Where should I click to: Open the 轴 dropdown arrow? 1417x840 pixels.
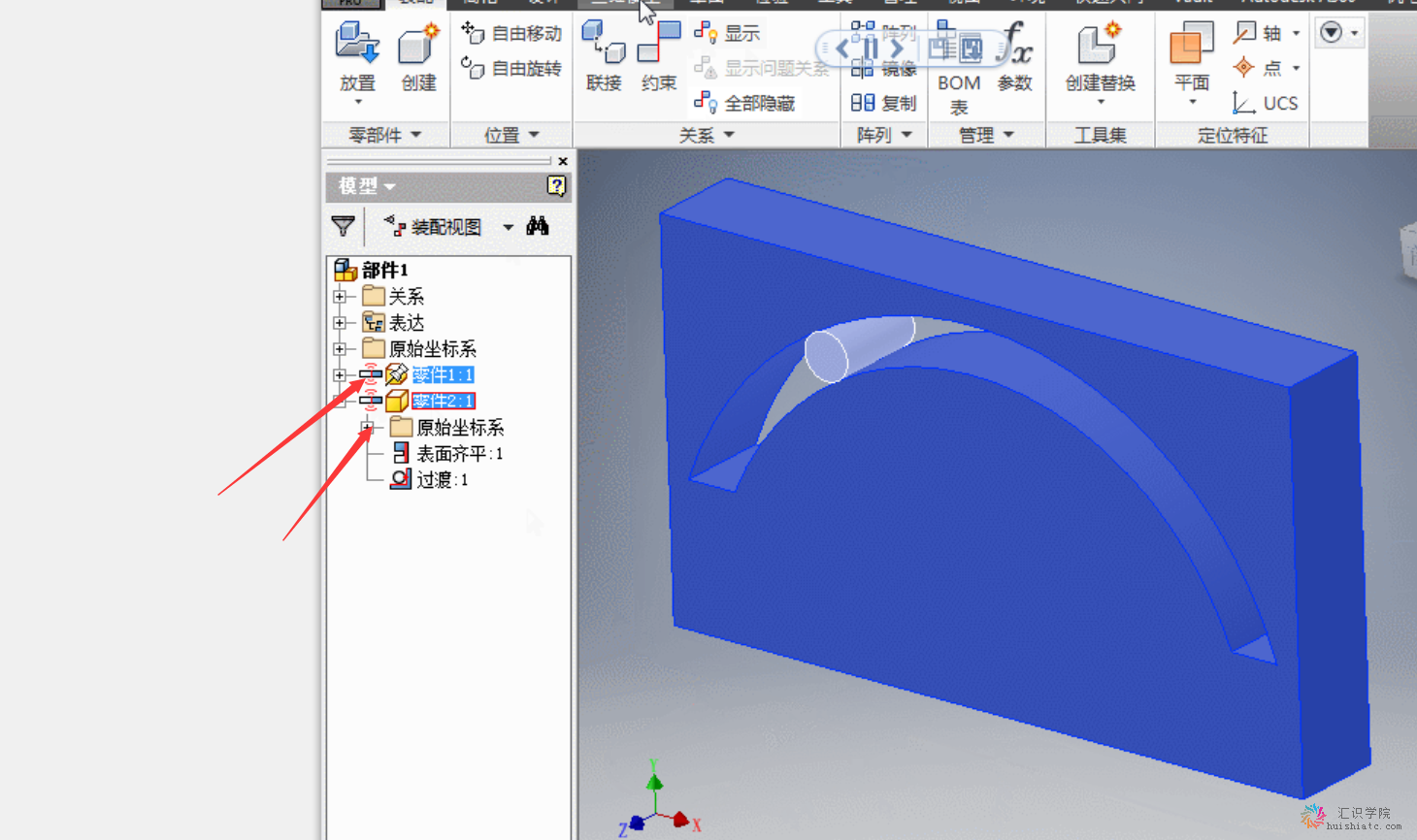coord(1297,33)
